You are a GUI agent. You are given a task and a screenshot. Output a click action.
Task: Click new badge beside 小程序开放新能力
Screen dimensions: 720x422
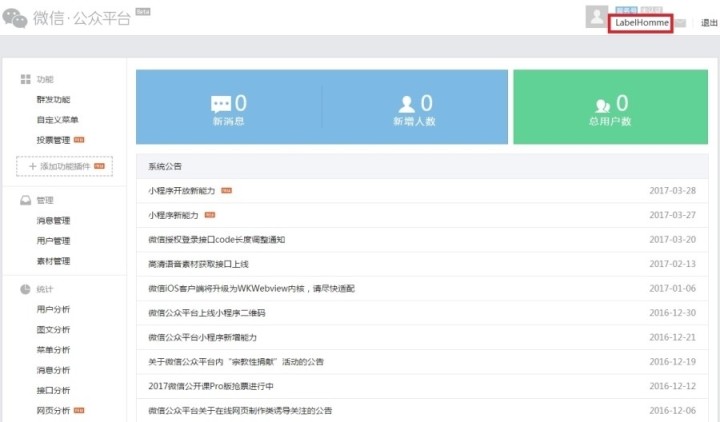tap(226, 190)
